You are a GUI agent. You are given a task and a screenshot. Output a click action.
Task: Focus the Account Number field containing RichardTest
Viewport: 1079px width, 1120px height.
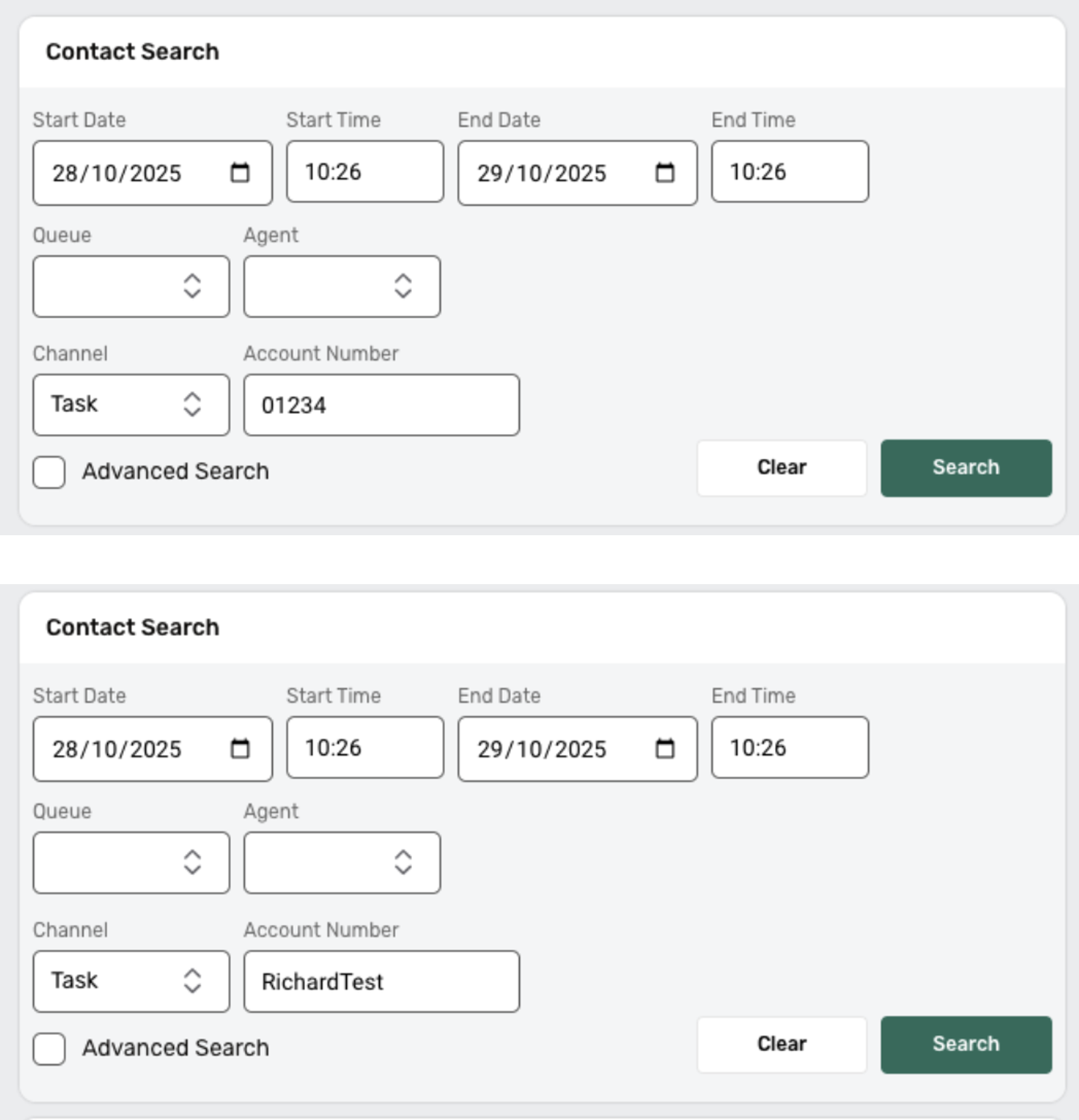pyautogui.click(x=381, y=981)
